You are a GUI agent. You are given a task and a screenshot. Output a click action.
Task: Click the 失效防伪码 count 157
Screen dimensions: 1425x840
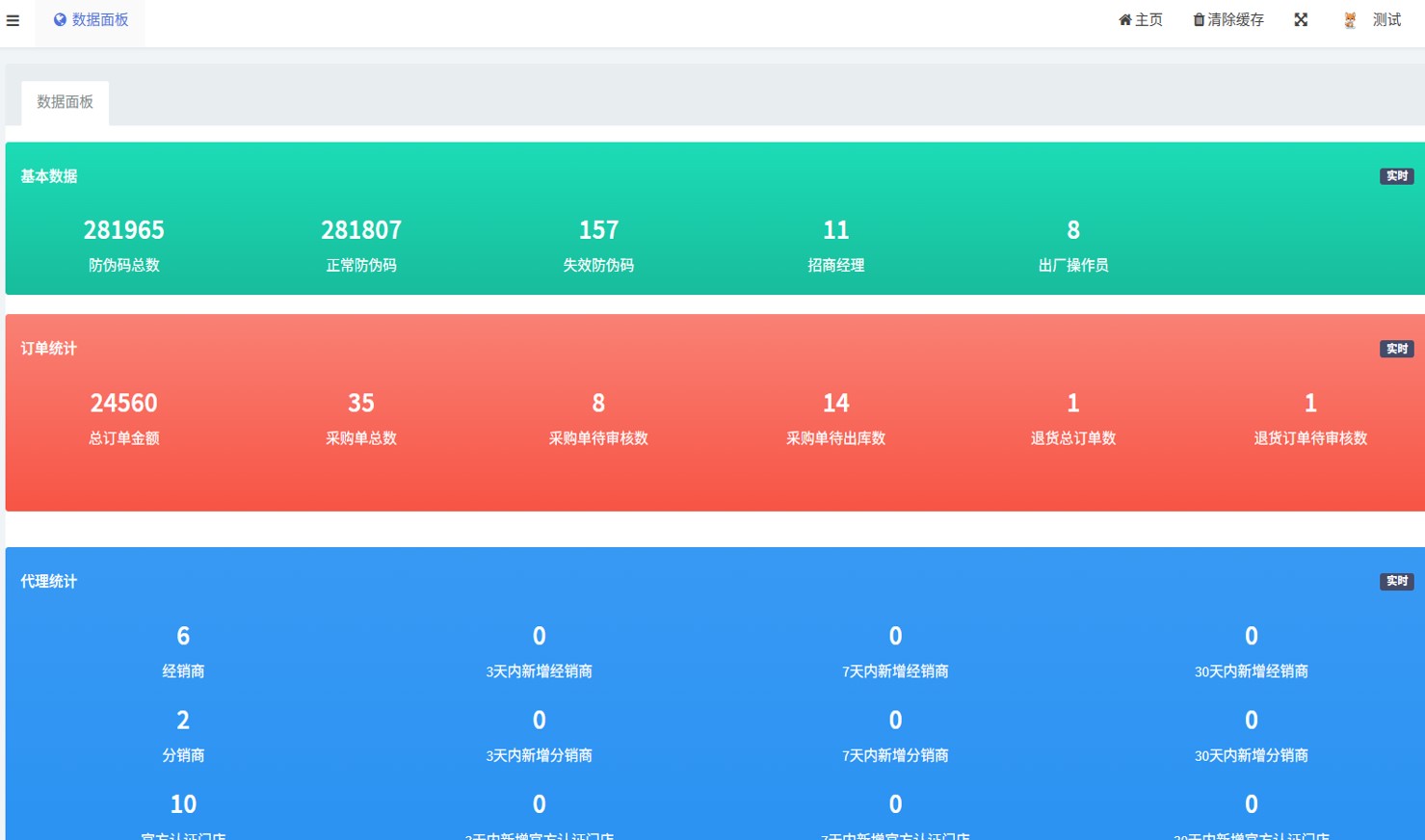(x=598, y=230)
